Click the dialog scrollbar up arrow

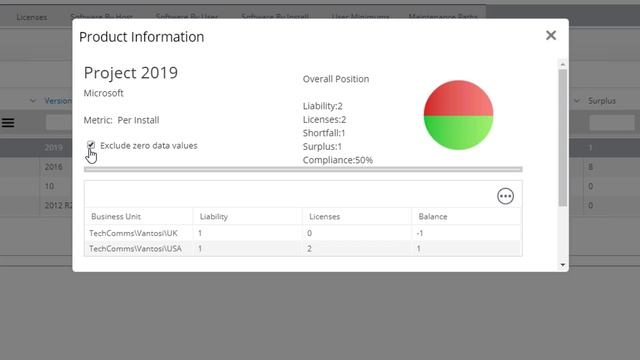point(563,64)
